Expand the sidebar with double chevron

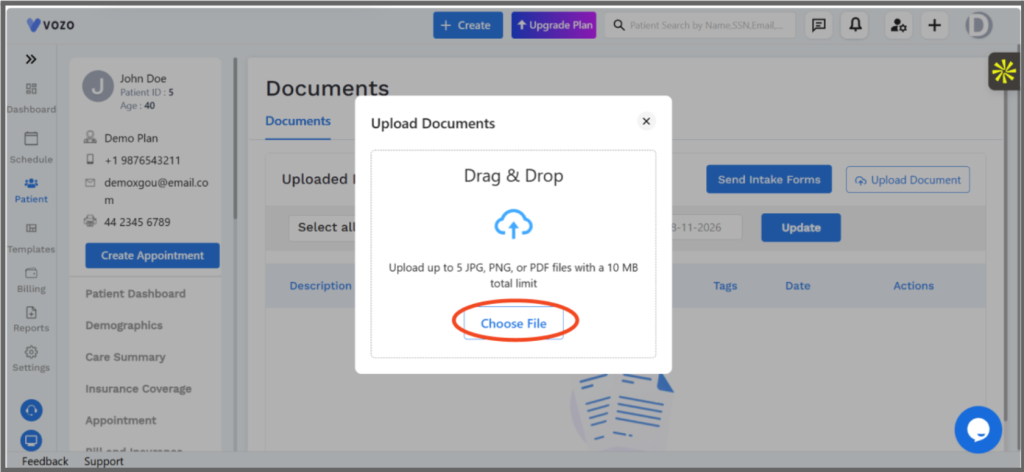click(x=31, y=59)
